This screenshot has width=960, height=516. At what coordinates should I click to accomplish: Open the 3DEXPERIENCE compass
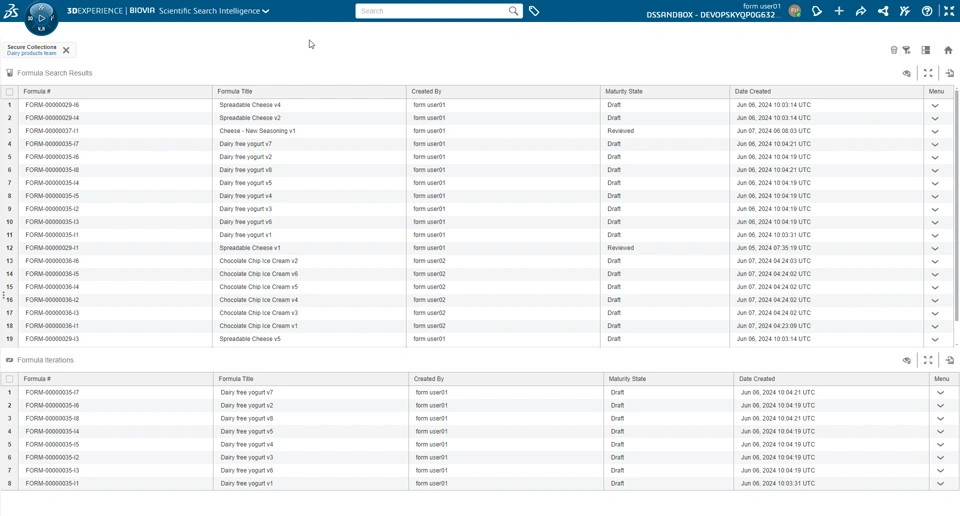click(41, 18)
